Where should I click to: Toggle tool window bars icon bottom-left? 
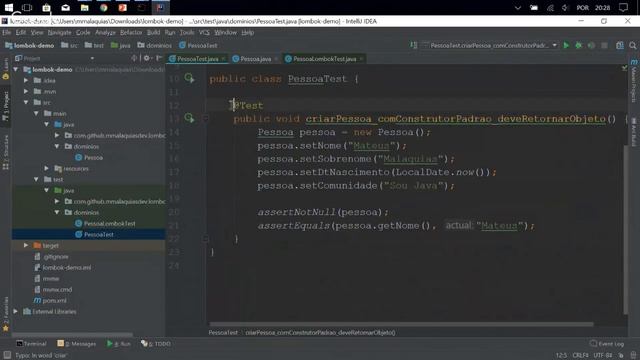(x=7, y=355)
